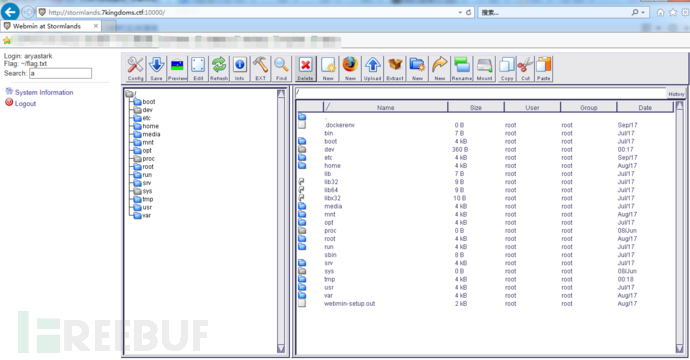Select tmp folder in directory tree

click(143, 199)
